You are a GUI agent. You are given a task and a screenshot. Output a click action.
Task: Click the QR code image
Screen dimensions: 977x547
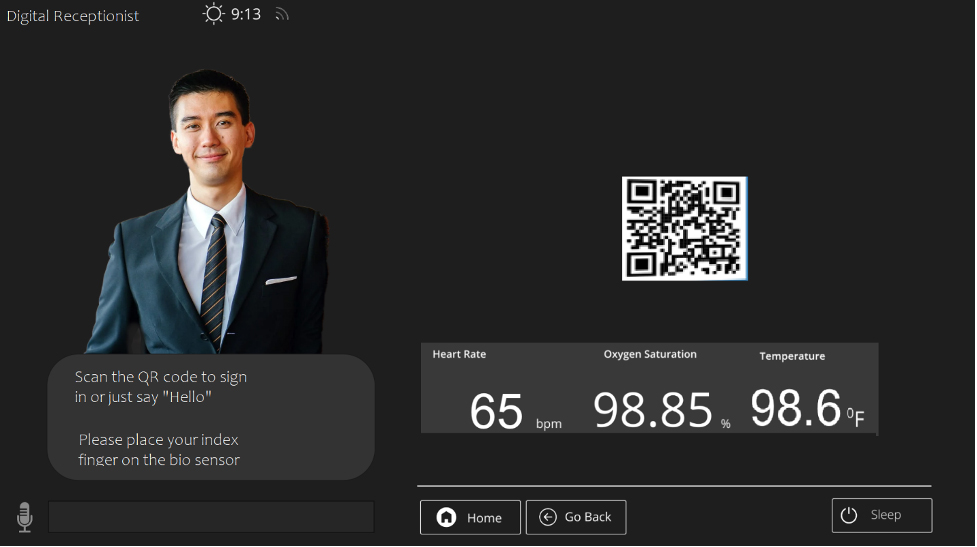click(684, 228)
